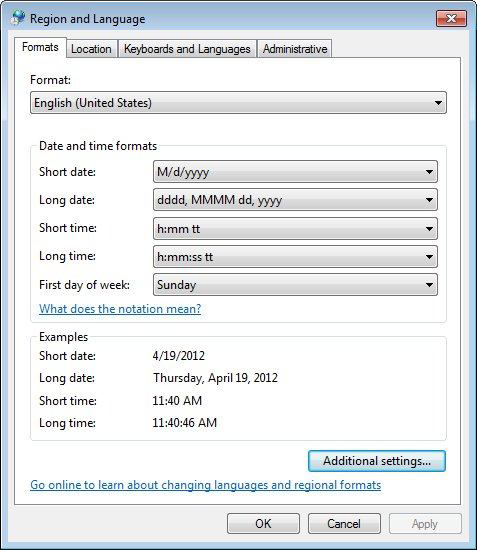This screenshot has height=553, width=480.
Task: Open the Format language dropdown
Action: point(238,103)
